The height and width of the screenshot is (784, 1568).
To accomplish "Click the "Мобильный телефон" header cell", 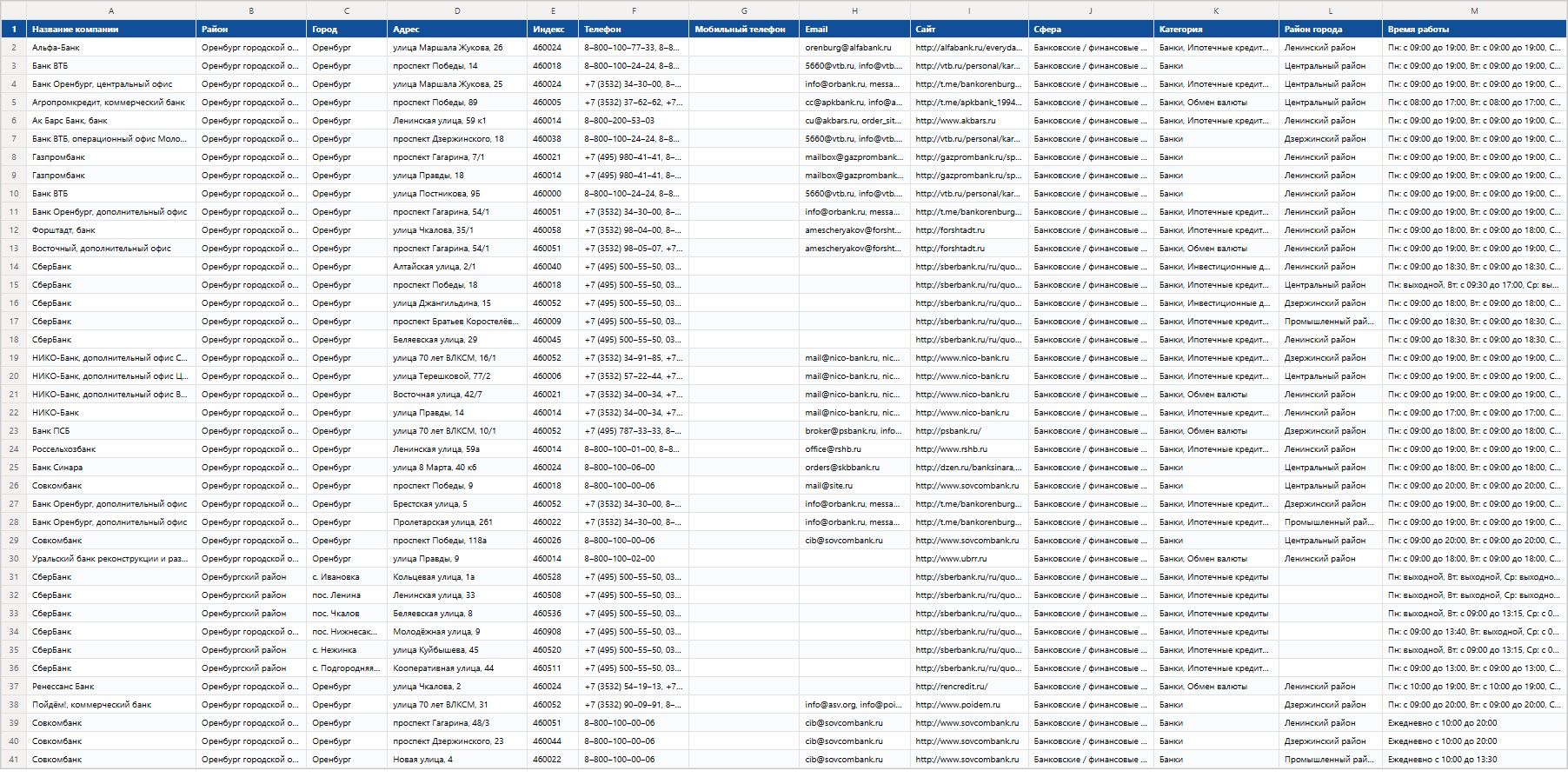I will 744,29.
